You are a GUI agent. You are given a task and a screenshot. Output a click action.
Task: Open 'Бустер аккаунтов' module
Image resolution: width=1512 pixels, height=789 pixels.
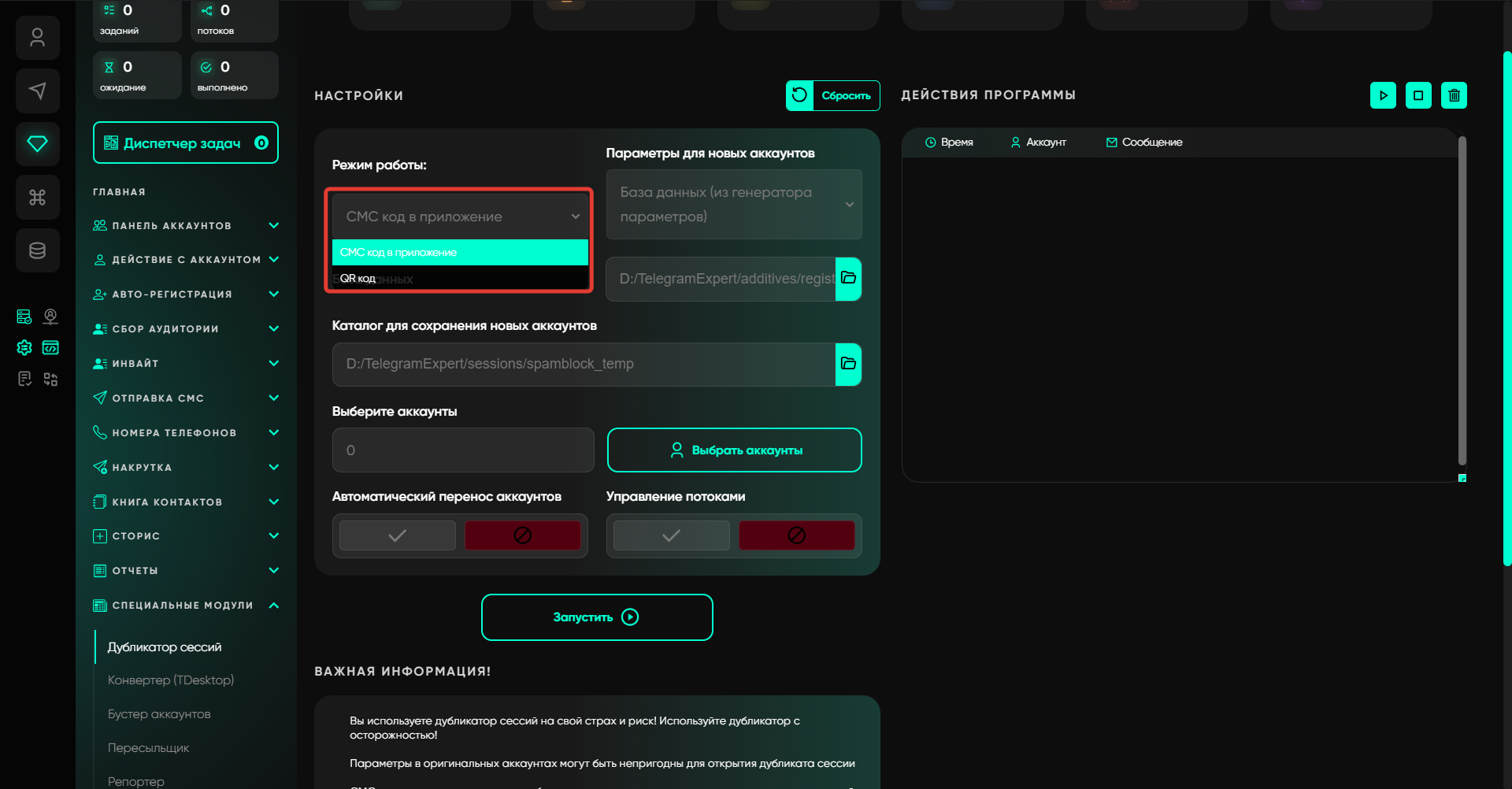point(159,713)
